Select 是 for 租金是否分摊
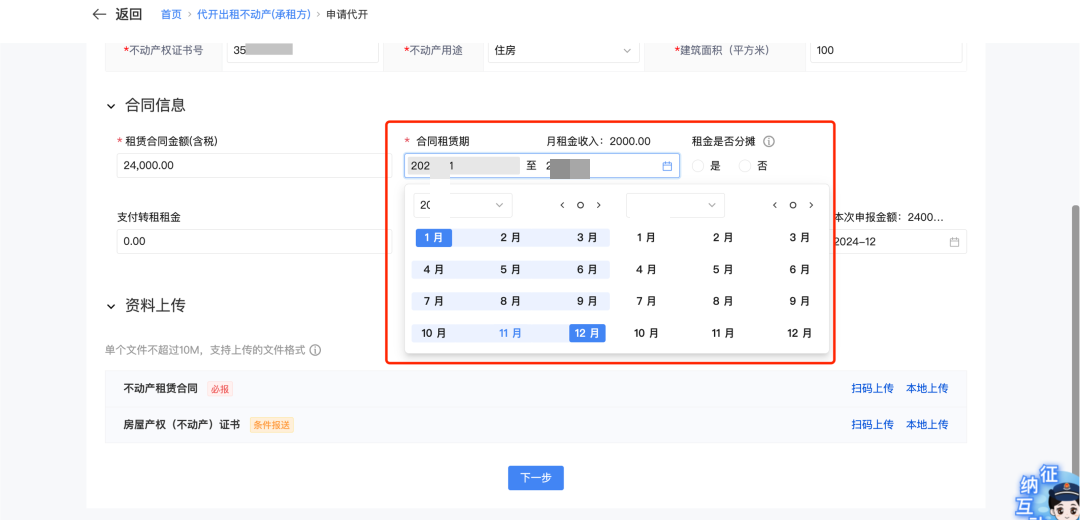Screen dimensions: 1080x520 [698, 166]
